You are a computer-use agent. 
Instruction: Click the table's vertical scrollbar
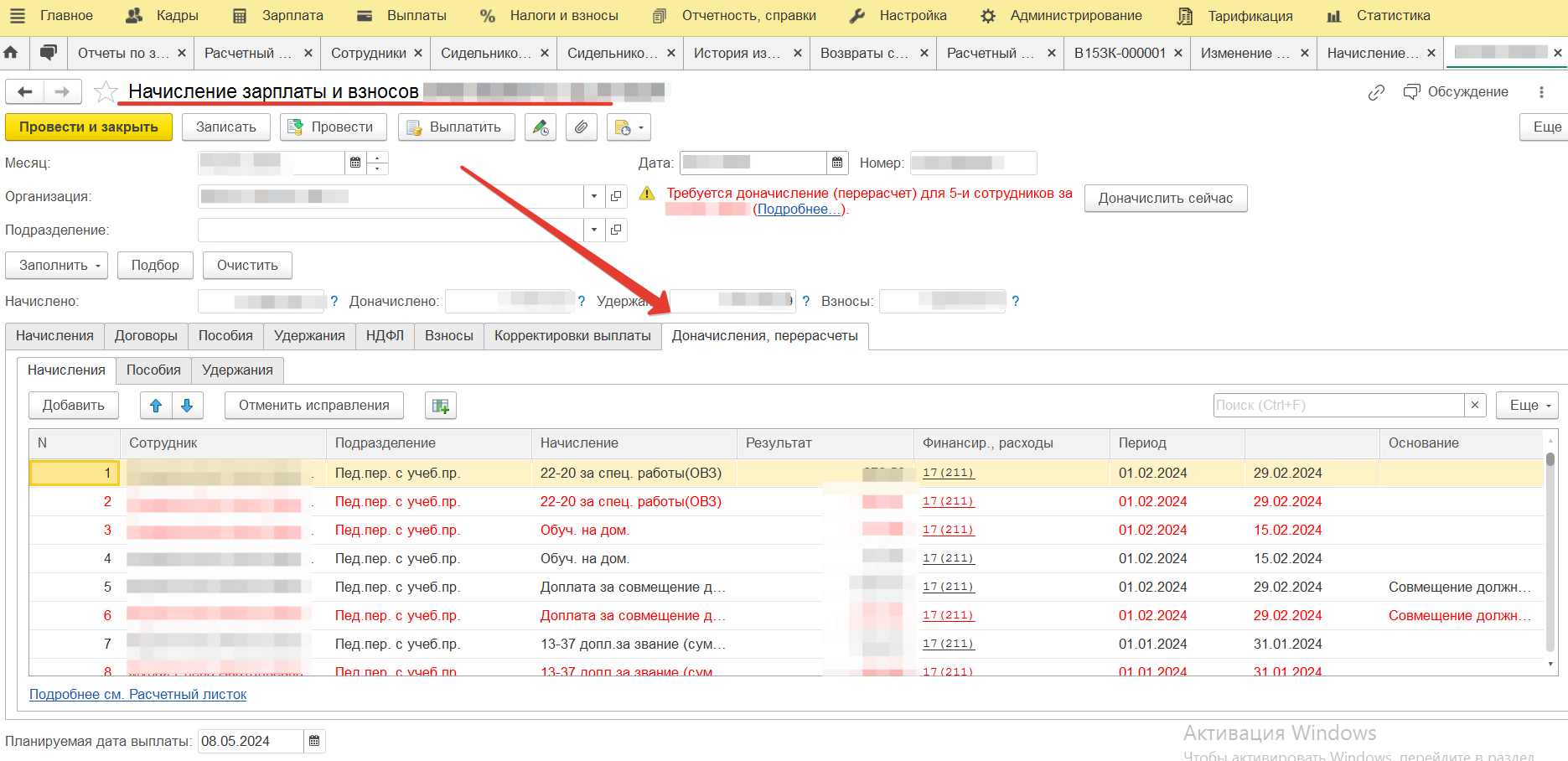[x=1550, y=553]
